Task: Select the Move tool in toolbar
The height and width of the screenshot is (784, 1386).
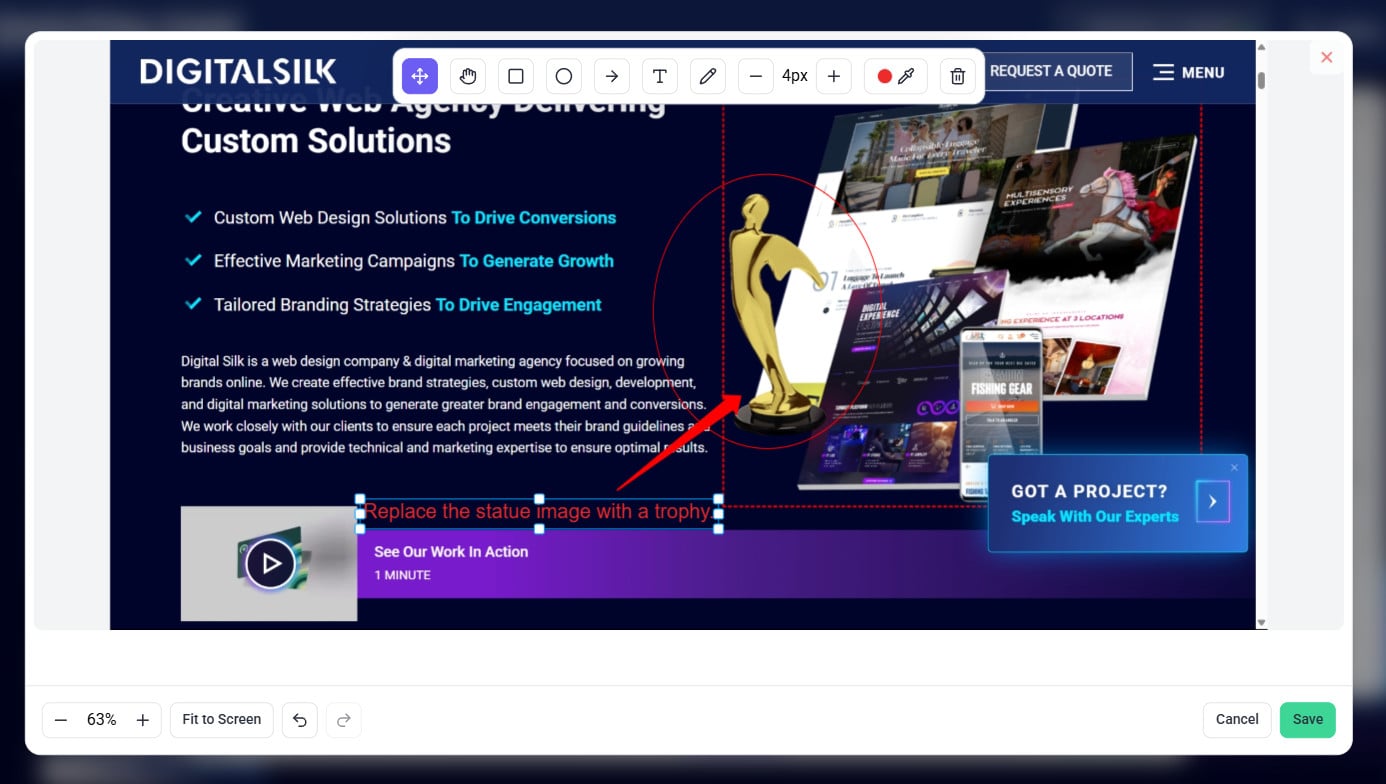Action: coord(420,76)
